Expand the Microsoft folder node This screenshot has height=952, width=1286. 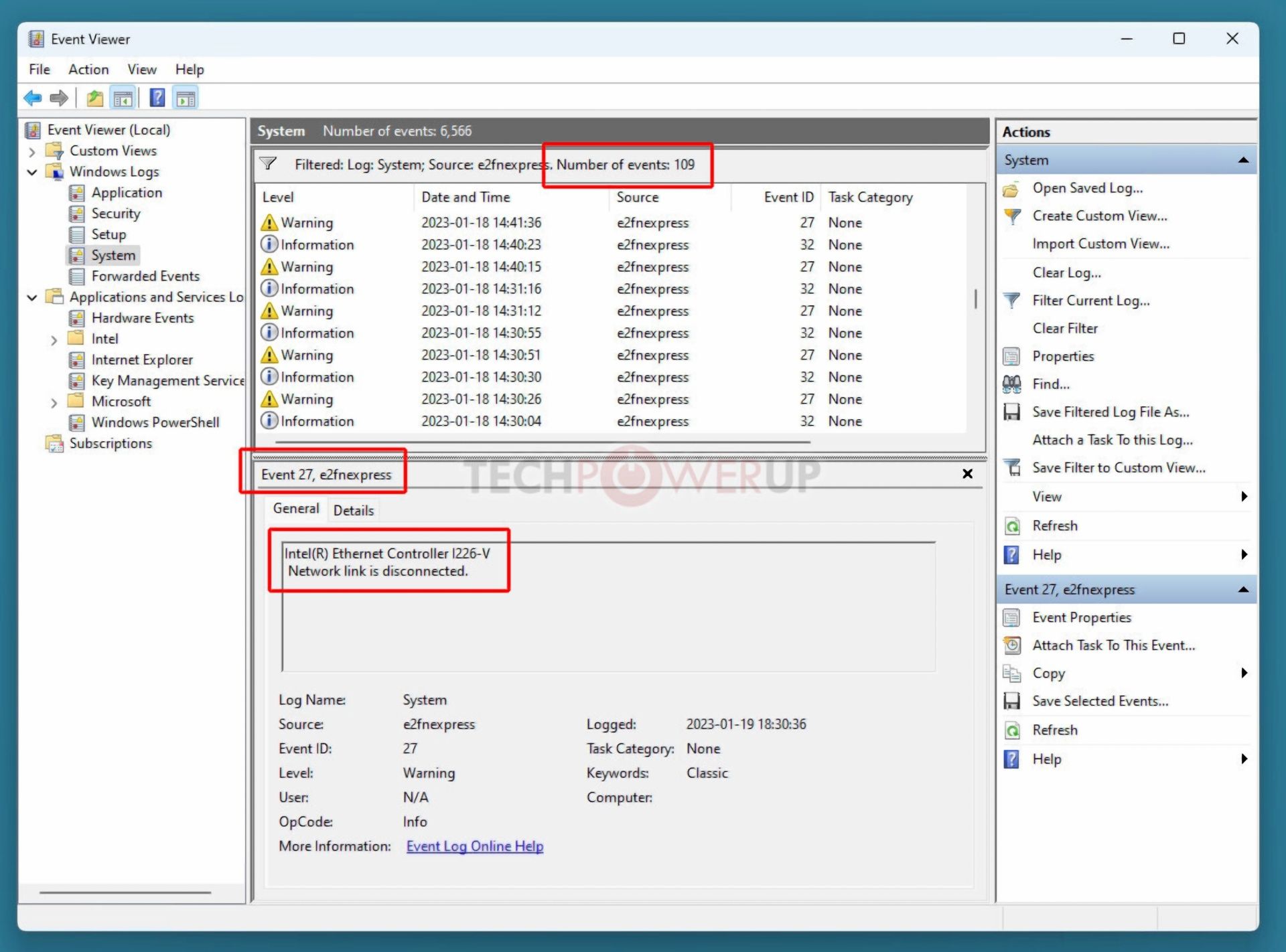(x=54, y=402)
